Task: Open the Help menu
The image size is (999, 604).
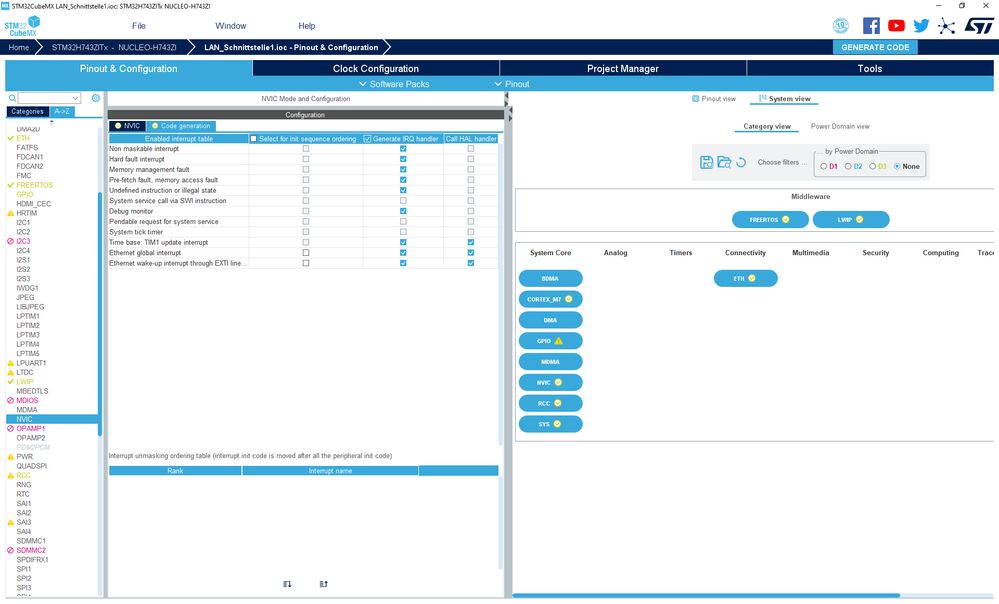Action: pos(306,26)
